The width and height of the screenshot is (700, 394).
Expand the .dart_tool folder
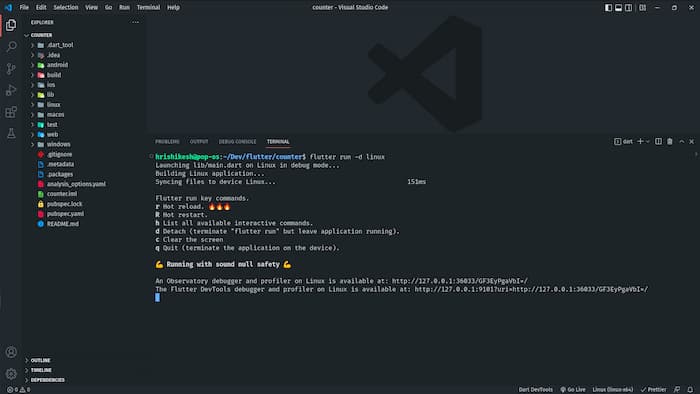60,45
